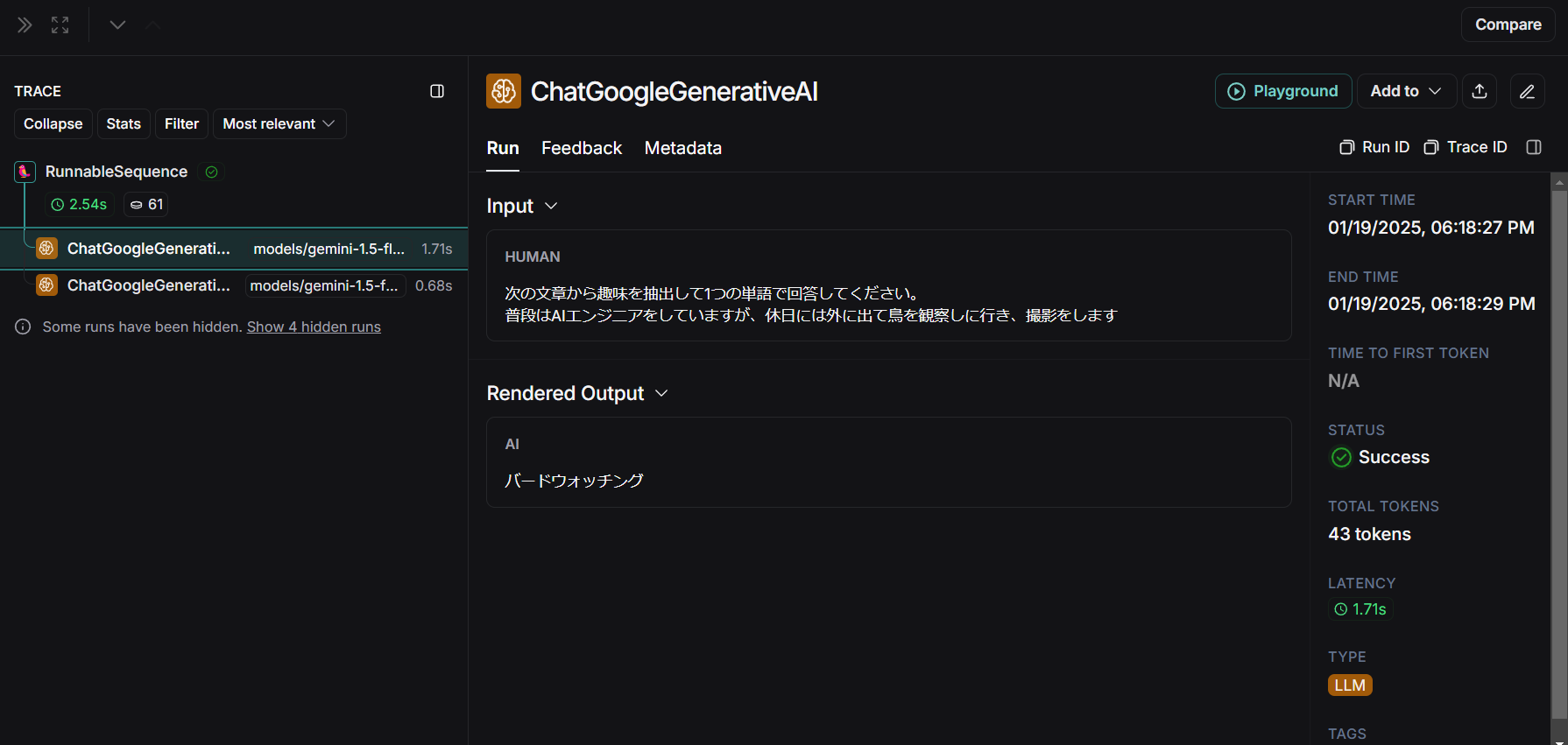Go to previous run with up chevron
1568x745 pixels.
tap(152, 25)
